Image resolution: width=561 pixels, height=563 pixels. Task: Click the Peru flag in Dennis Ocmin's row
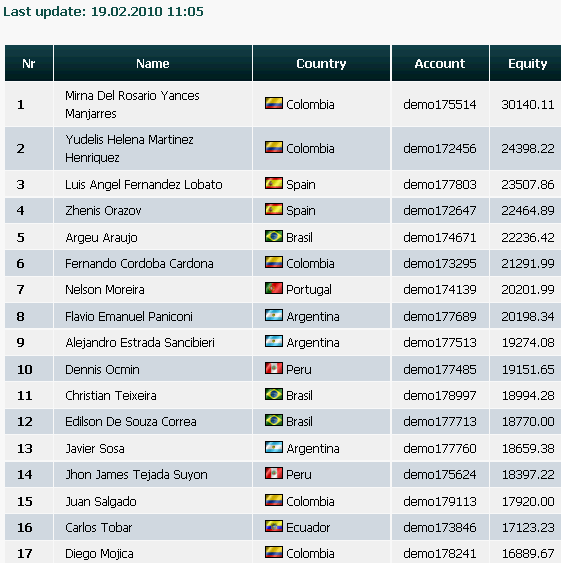click(274, 368)
